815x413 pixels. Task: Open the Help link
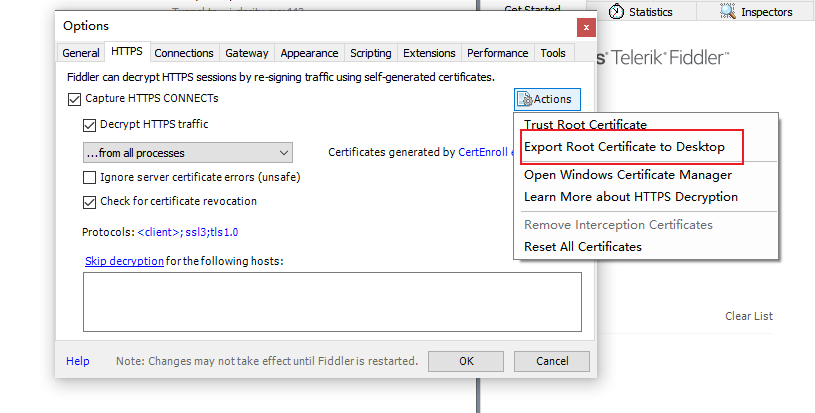pos(77,361)
